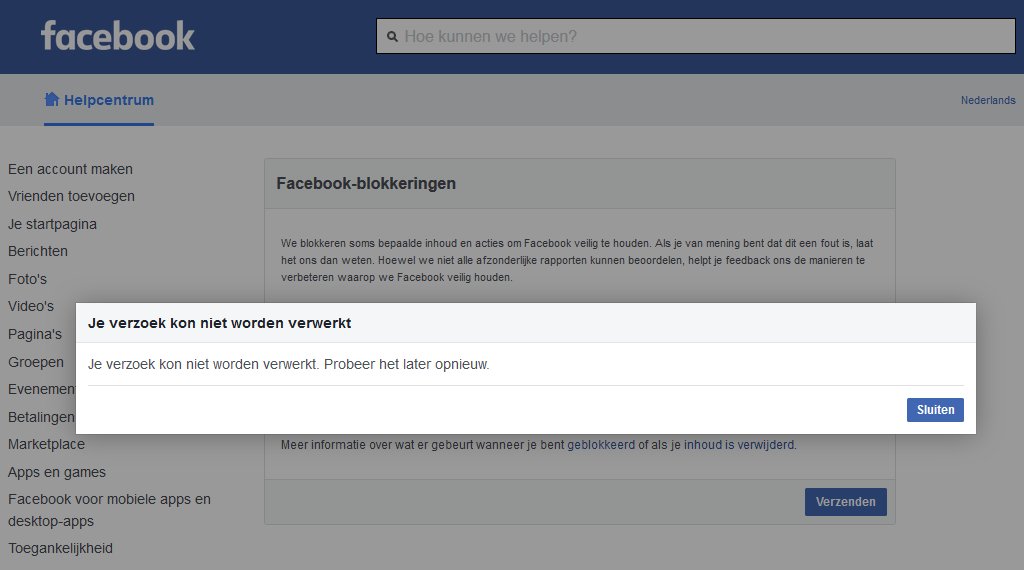Open 'Facebook voor mobiele apps en desktop-apps'
1024x570 pixels.
[109, 510]
